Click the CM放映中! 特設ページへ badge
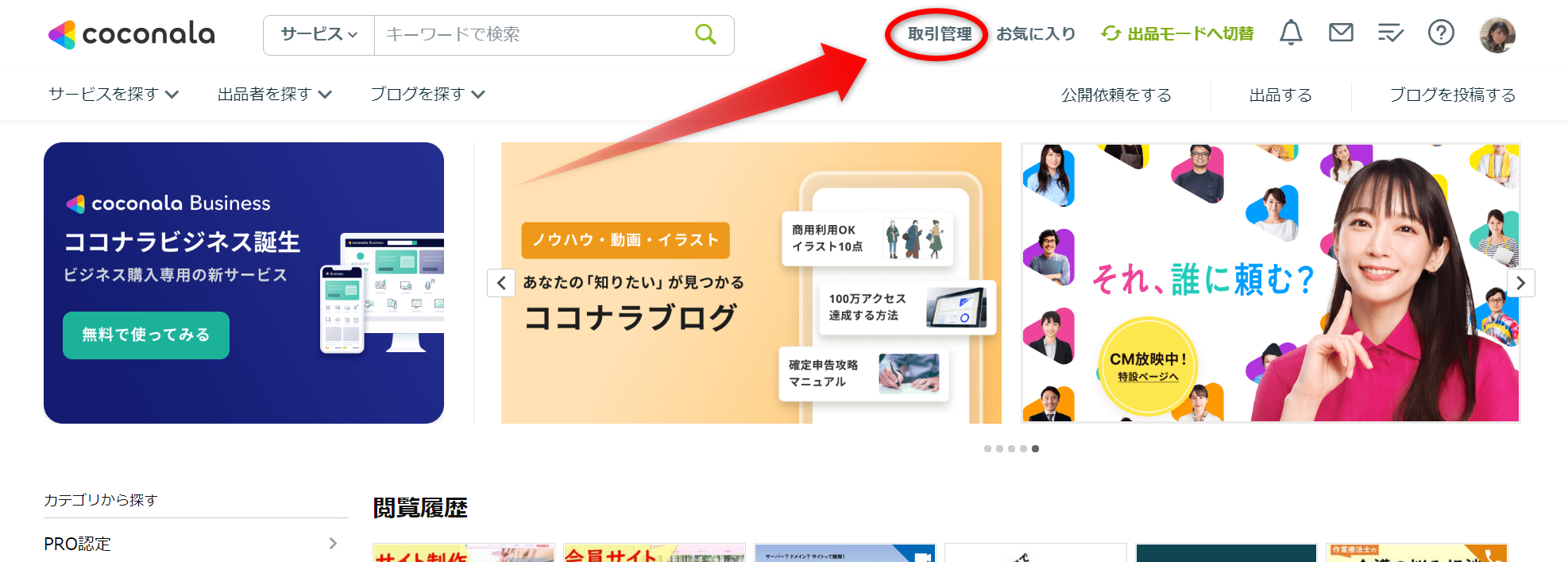 [x=1147, y=366]
